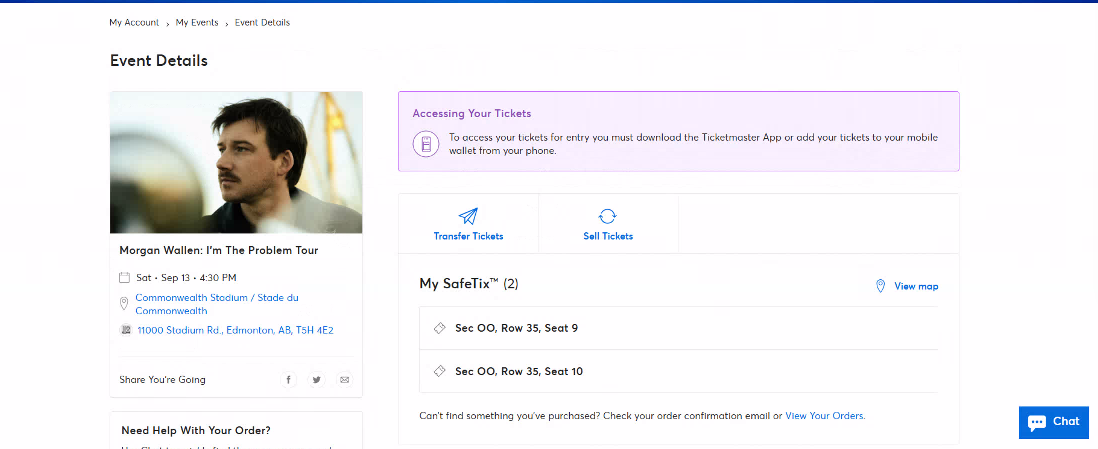Image resolution: width=1098 pixels, height=449 pixels.
Task: Click the Event Details breadcrumb
Action: tap(262, 22)
